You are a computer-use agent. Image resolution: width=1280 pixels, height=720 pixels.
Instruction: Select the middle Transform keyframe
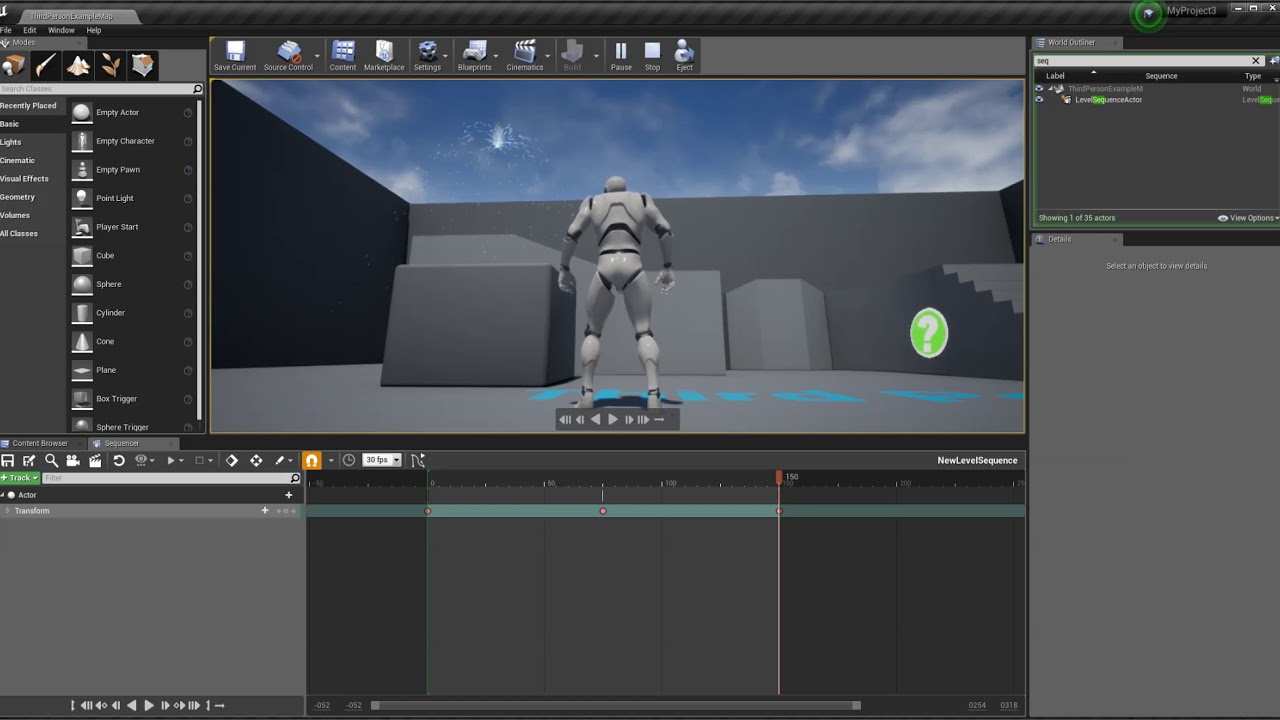point(603,511)
